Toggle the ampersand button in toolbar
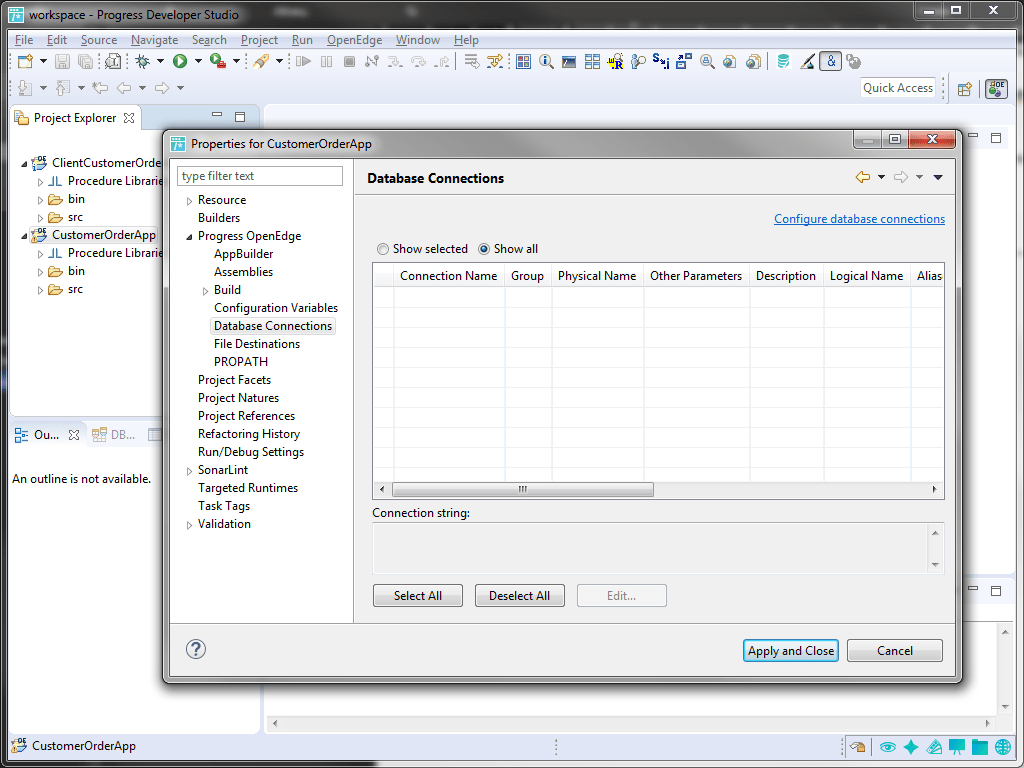 831,61
